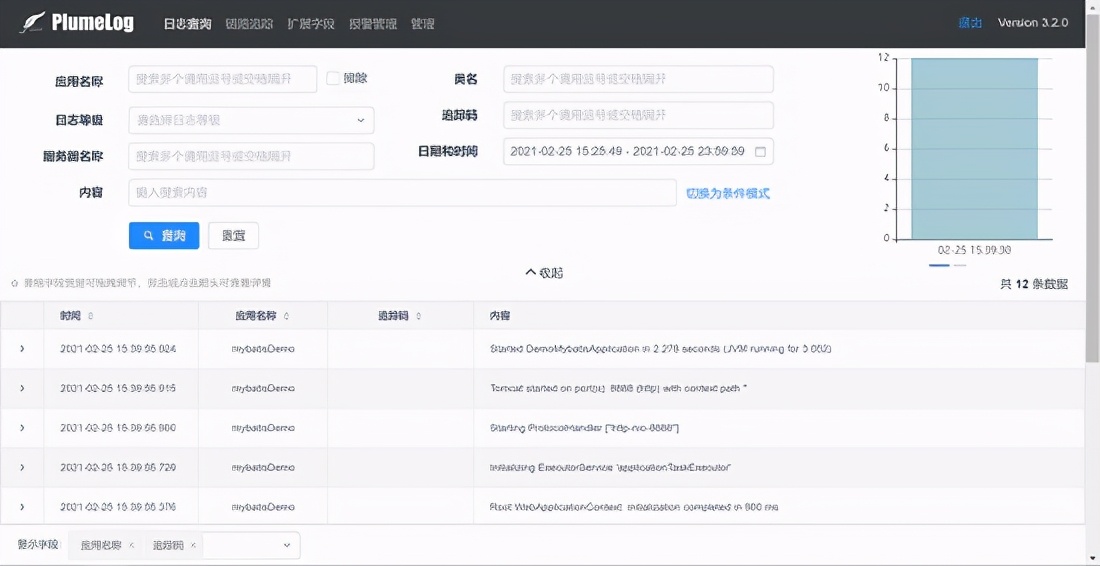Screen dimensions: 1100x566
Task: Sort the 应用名称 column using its sort icon
Action: 286,316
